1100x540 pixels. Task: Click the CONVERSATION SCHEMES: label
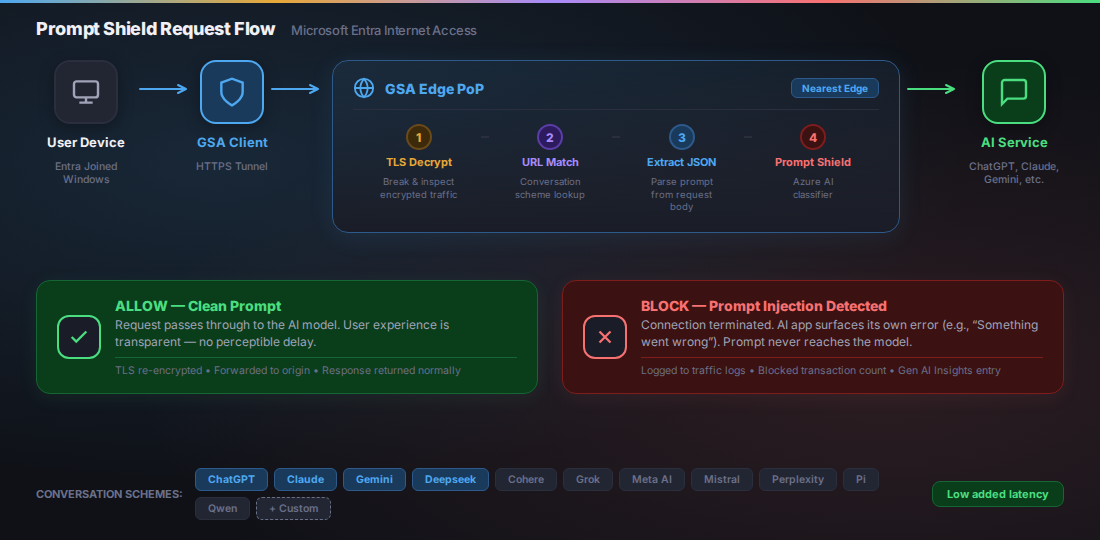point(109,494)
